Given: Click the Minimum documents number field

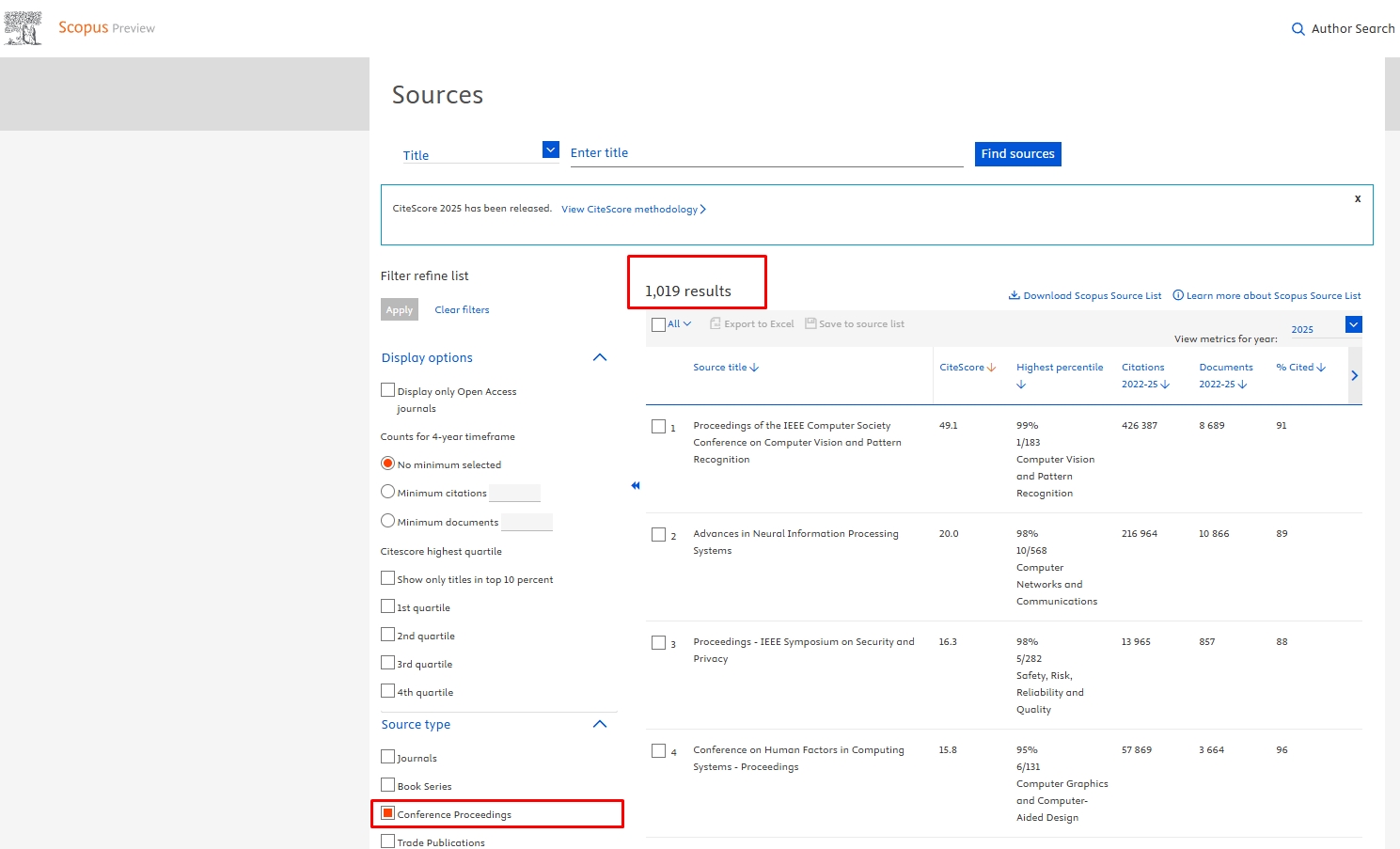Looking at the screenshot, I should click(527, 522).
